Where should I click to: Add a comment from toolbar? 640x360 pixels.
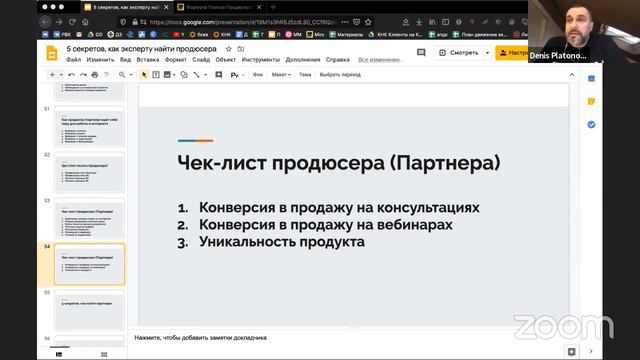(x=219, y=75)
